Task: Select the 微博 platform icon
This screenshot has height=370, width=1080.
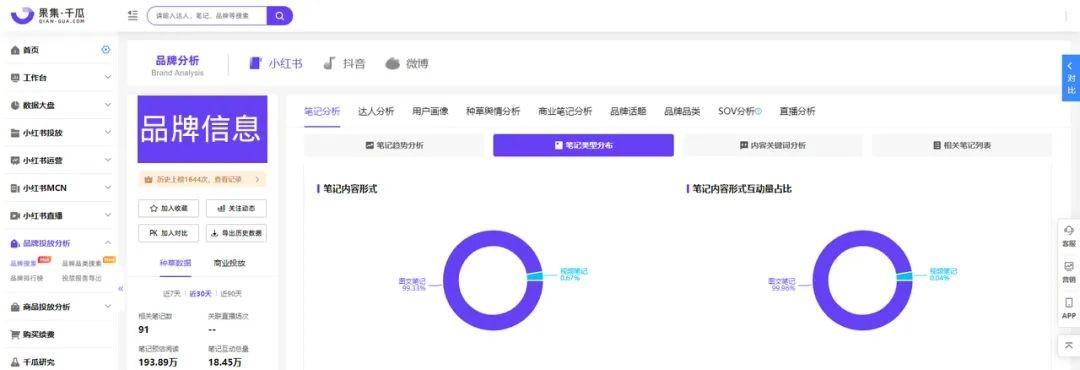Action: tap(392, 63)
